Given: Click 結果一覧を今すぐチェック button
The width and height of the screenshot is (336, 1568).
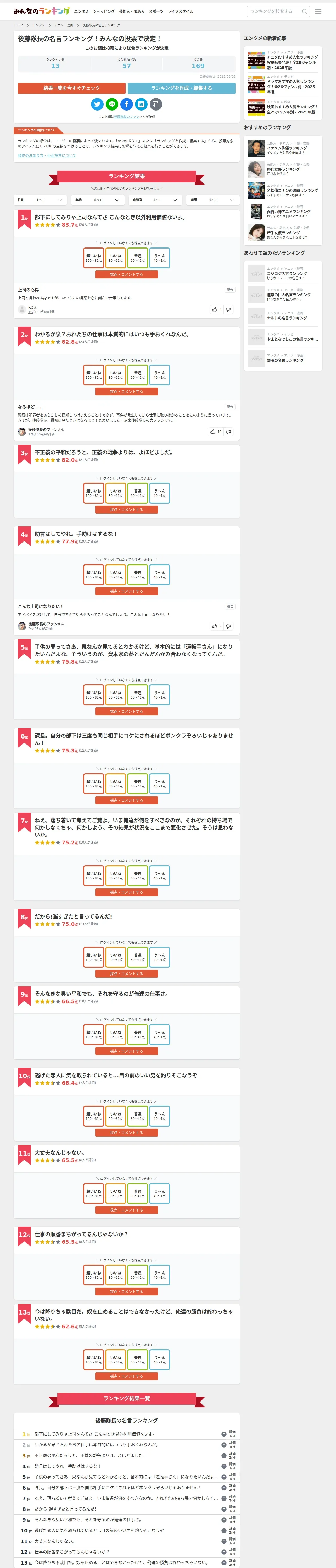Looking at the screenshot, I should (x=71, y=88).
